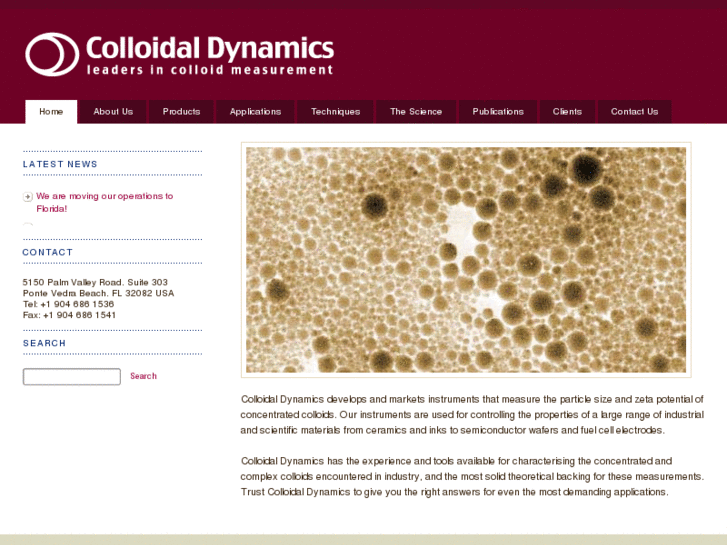Select the address line '5150 Palm Valley Road, Suite 303'
The image size is (727, 545).
pos(95,282)
